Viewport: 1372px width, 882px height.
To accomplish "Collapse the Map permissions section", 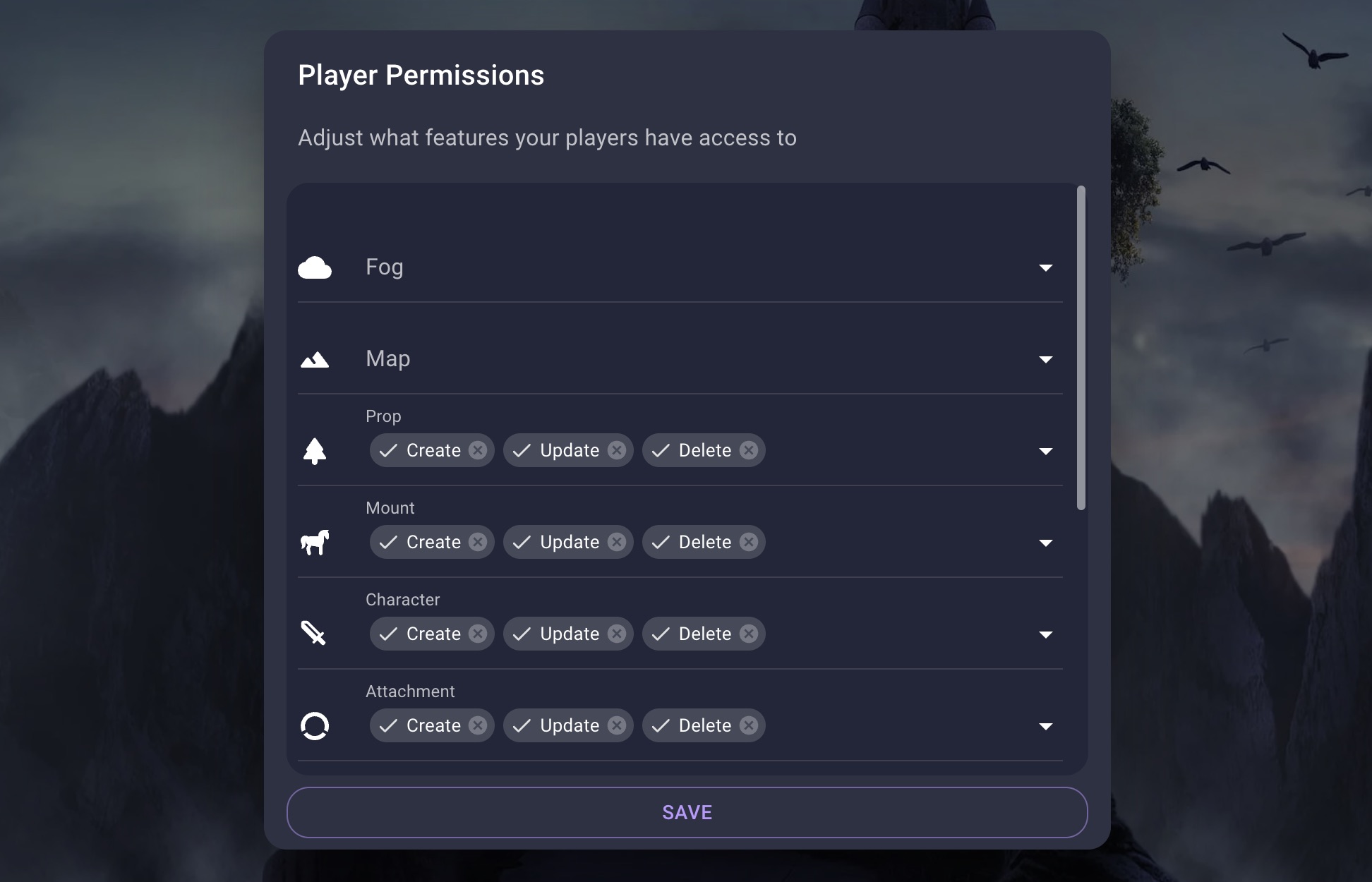I will pyautogui.click(x=1046, y=359).
